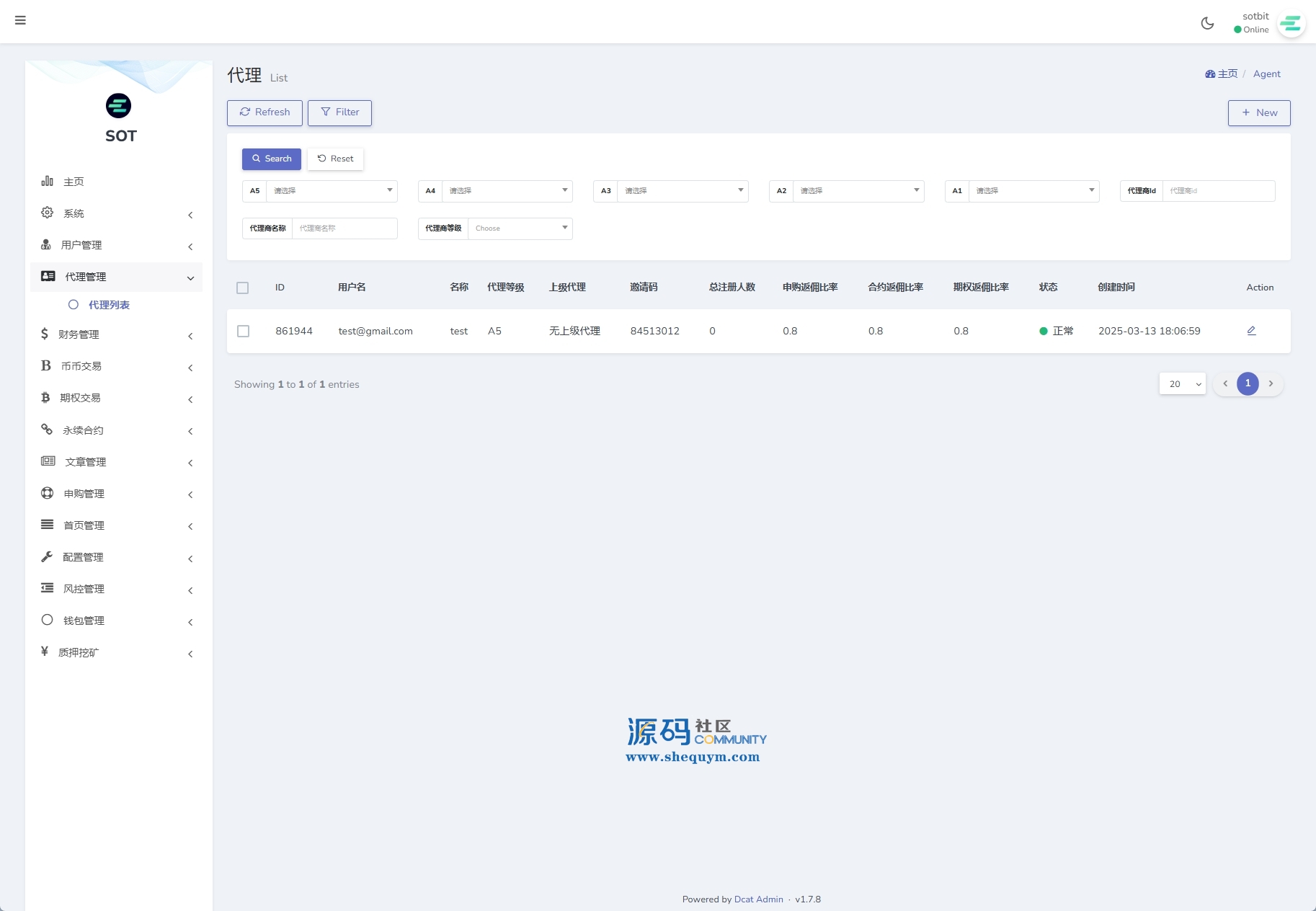
Task: Click the 永续合约 link icon
Action: [x=48, y=430]
